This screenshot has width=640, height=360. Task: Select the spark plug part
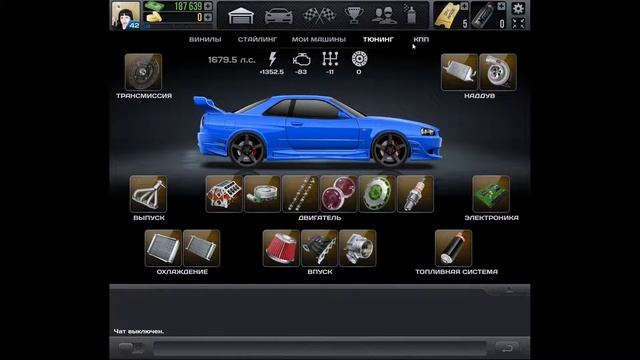point(416,194)
